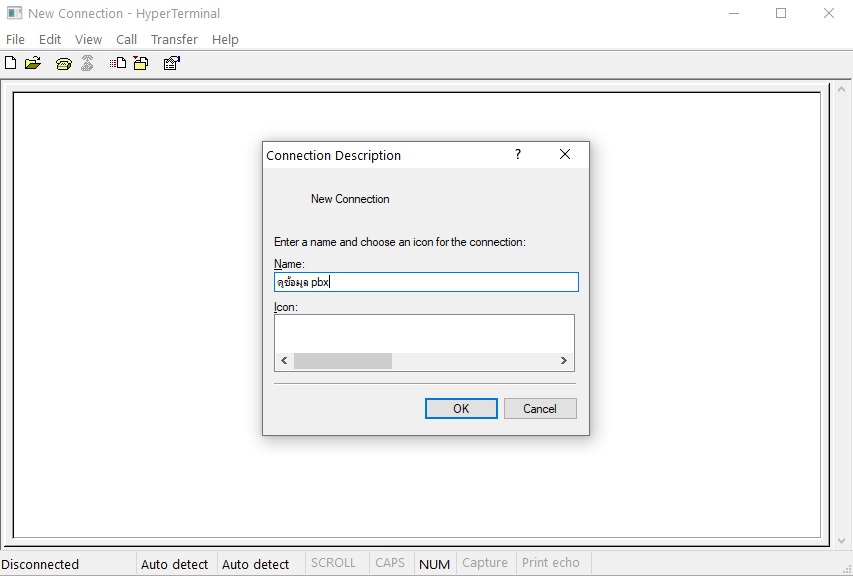The height and width of the screenshot is (576, 853).
Task: Cancel the Connection Description dialog
Action: point(540,408)
